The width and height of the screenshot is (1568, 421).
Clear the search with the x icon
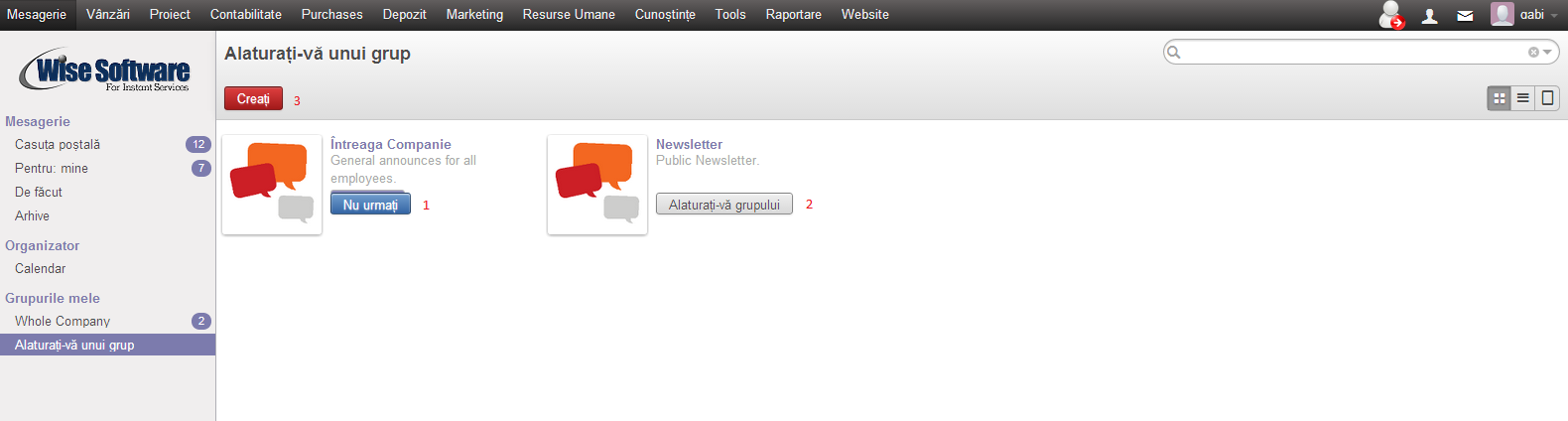click(1533, 52)
